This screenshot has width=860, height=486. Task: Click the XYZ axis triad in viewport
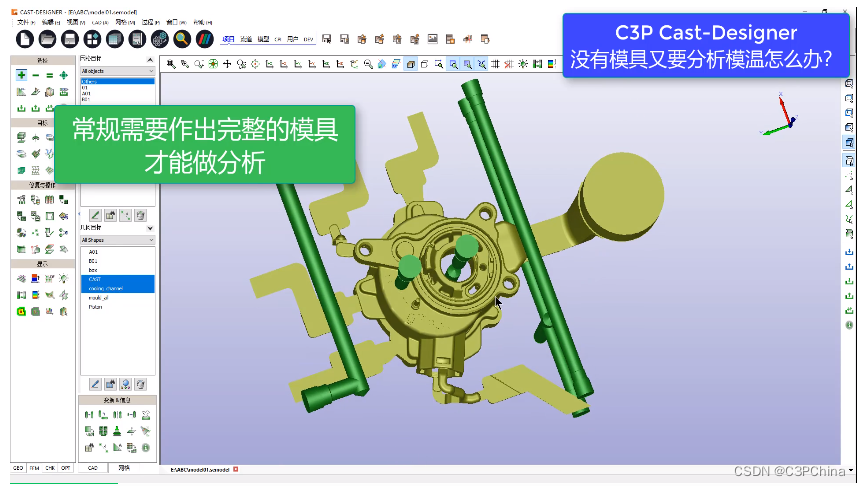[x=779, y=115]
